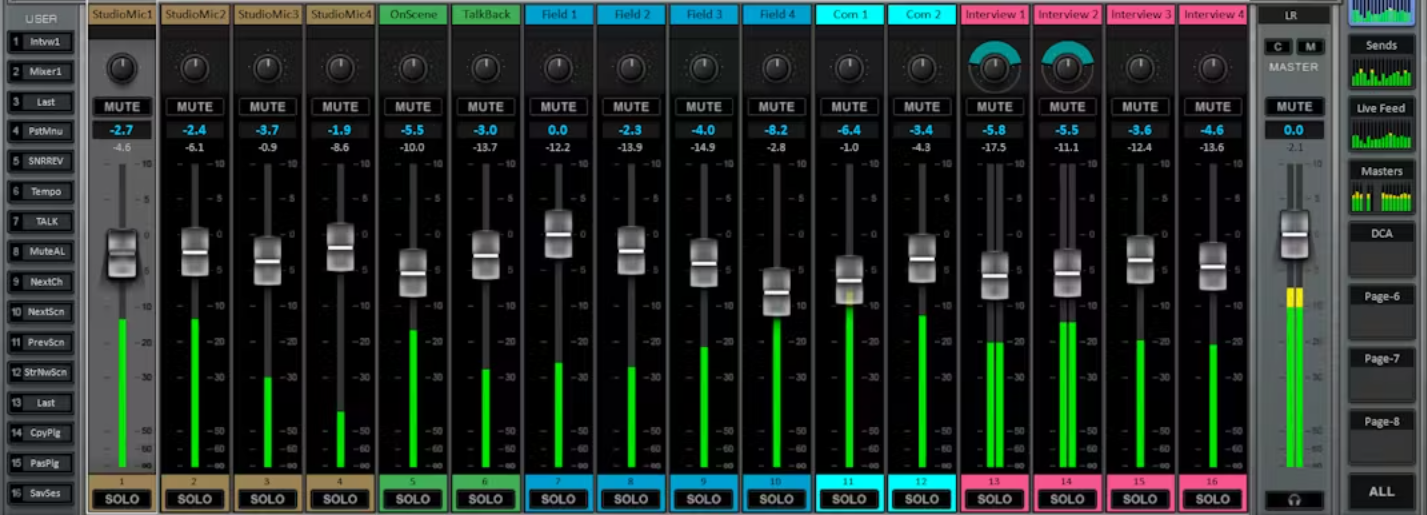
Task: Toggle the master M button
Action: [x=1310, y=47]
